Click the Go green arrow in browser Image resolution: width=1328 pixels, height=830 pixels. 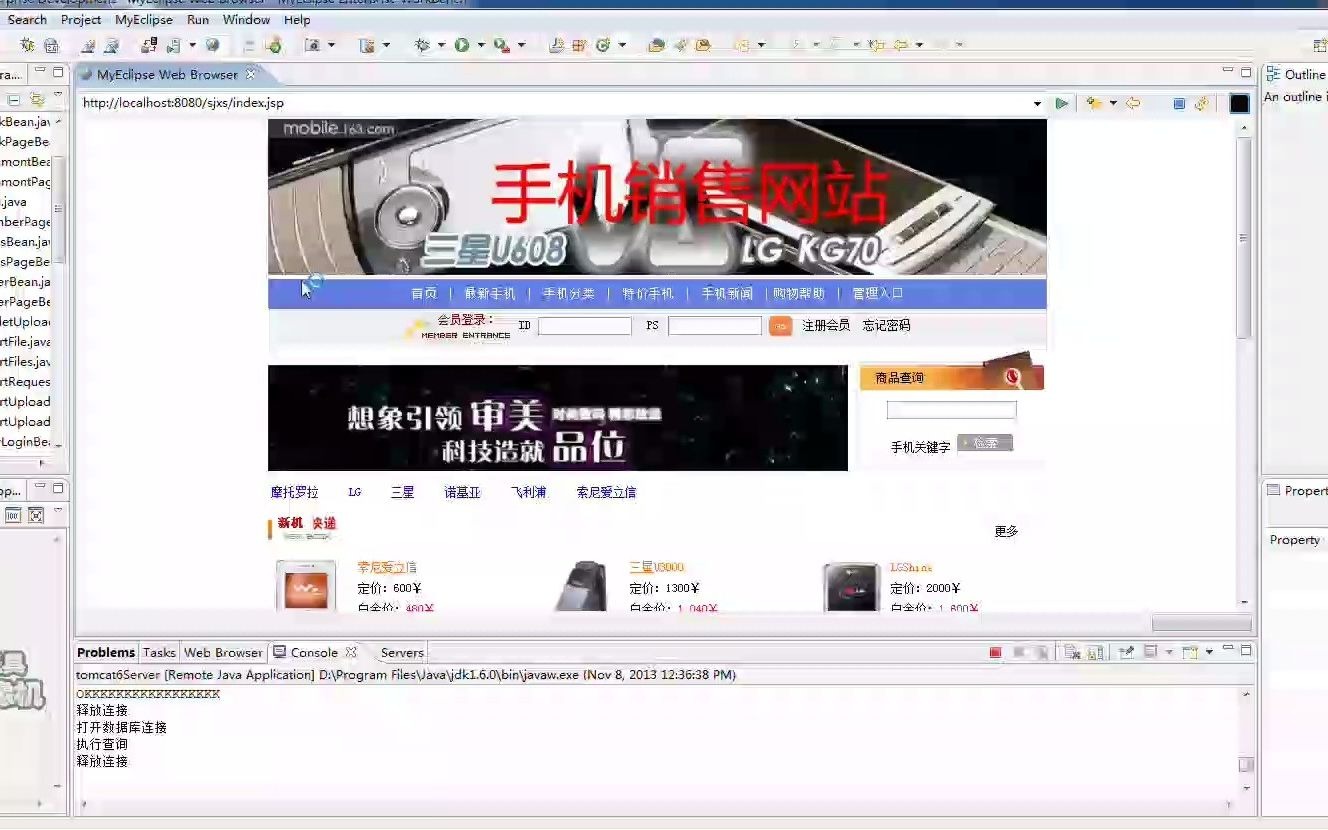(x=1062, y=103)
